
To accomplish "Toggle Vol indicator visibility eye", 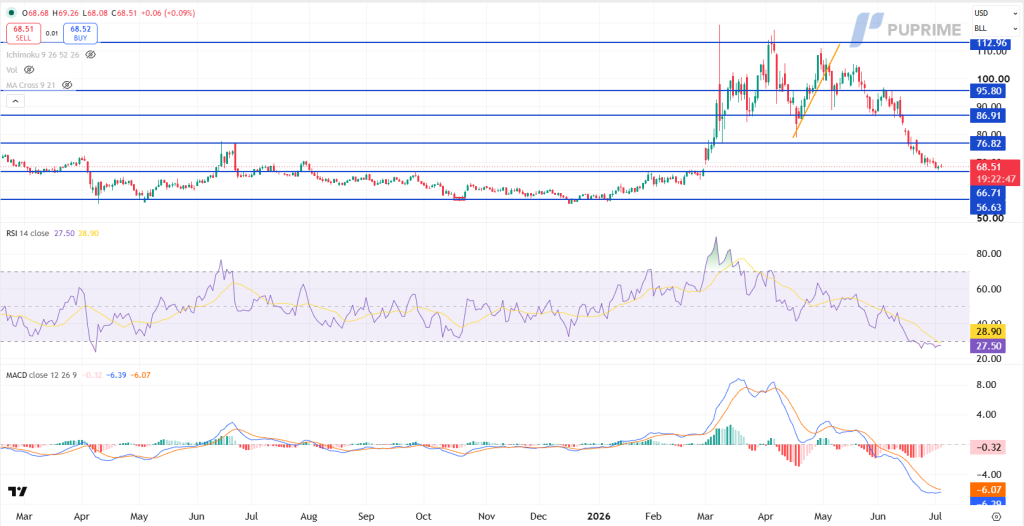I will click(29, 69).
